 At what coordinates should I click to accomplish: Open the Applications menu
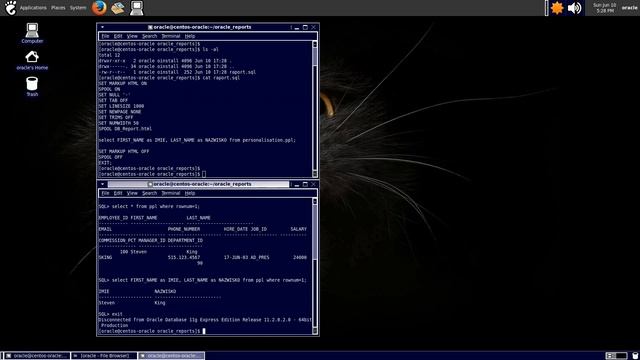click(x=33, y=8)
